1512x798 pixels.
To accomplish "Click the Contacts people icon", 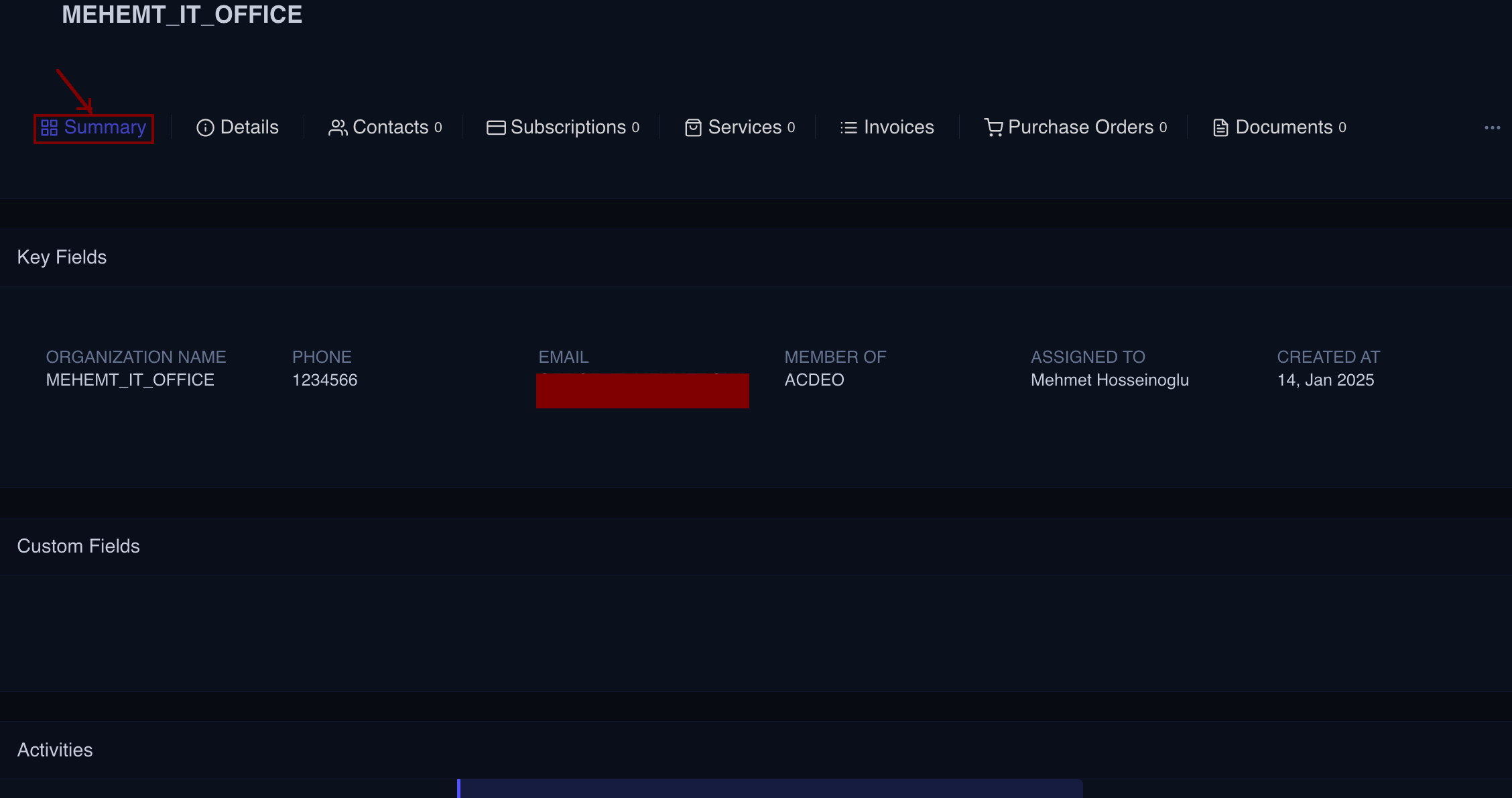I will pos(338,127).
